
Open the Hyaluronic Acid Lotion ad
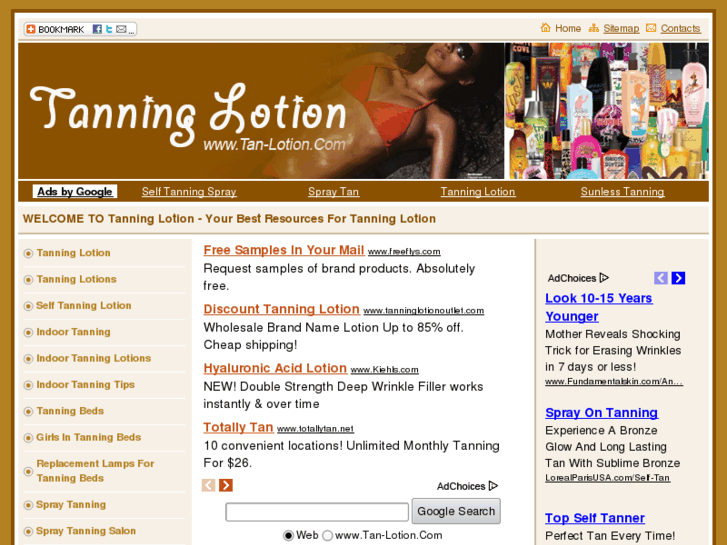(275, 368)
